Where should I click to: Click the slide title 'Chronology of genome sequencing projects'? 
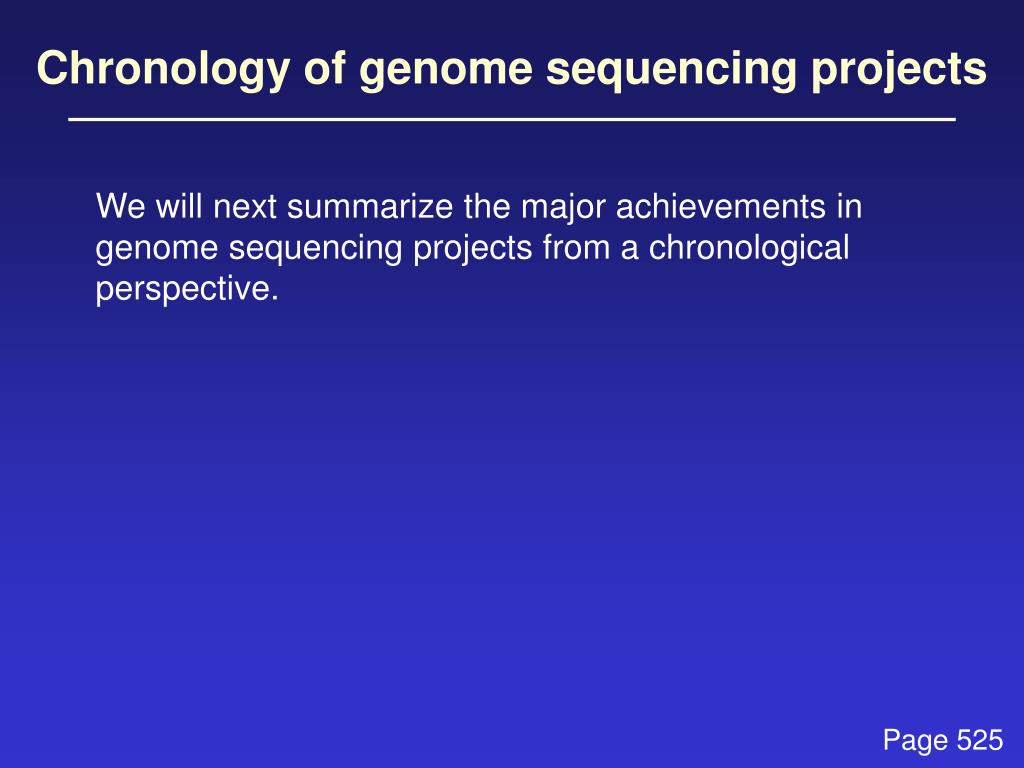[511, 69]
